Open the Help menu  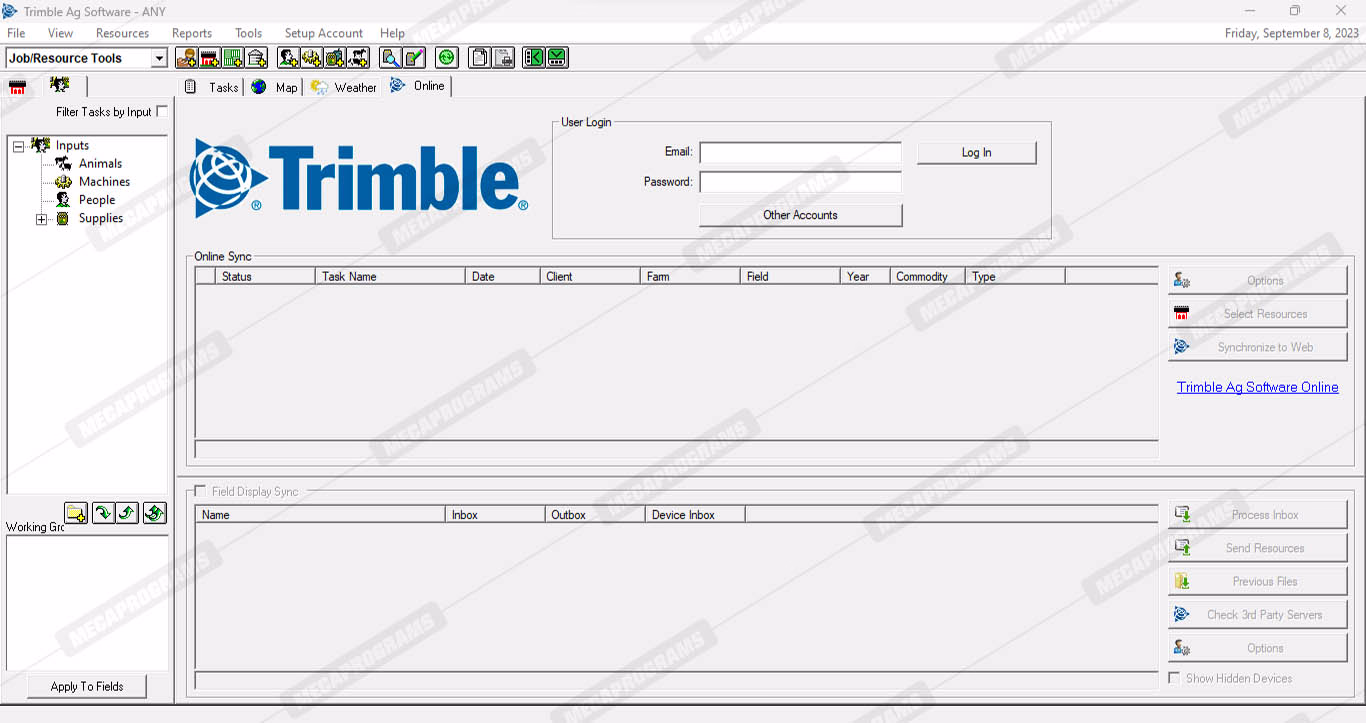pos(392,33)
